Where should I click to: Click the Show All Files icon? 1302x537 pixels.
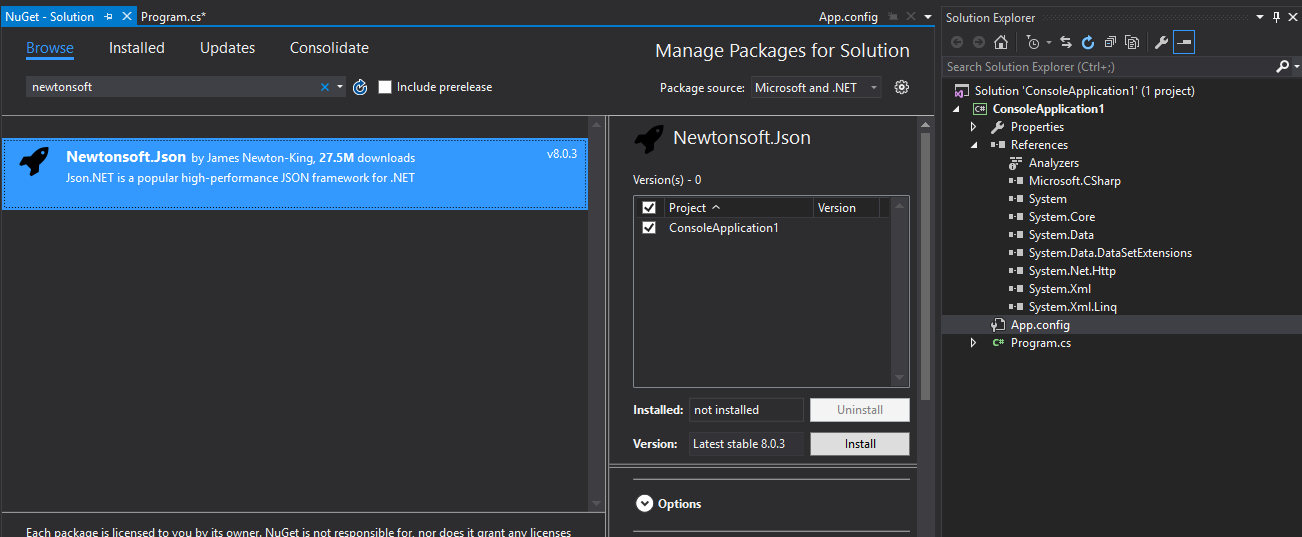[x=1132, y=42]
